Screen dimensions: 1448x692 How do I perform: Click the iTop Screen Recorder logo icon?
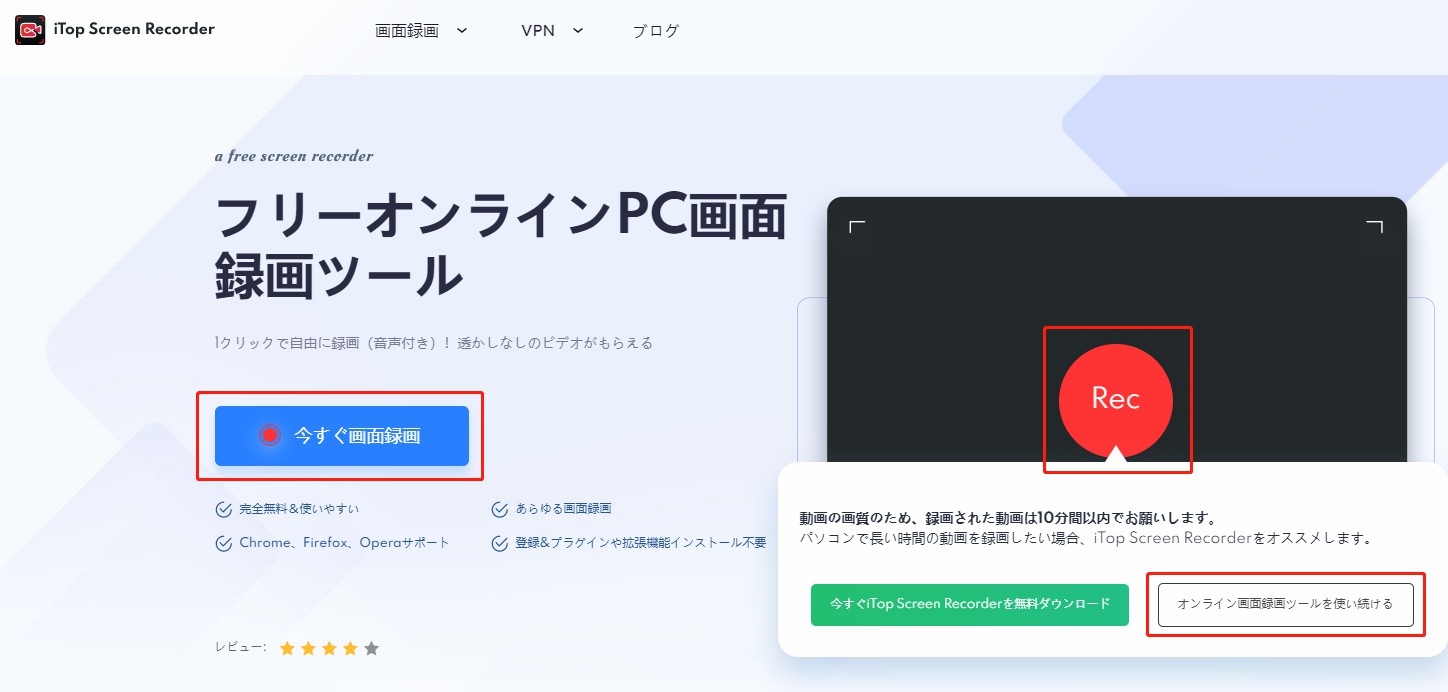[x=30, y=30]
